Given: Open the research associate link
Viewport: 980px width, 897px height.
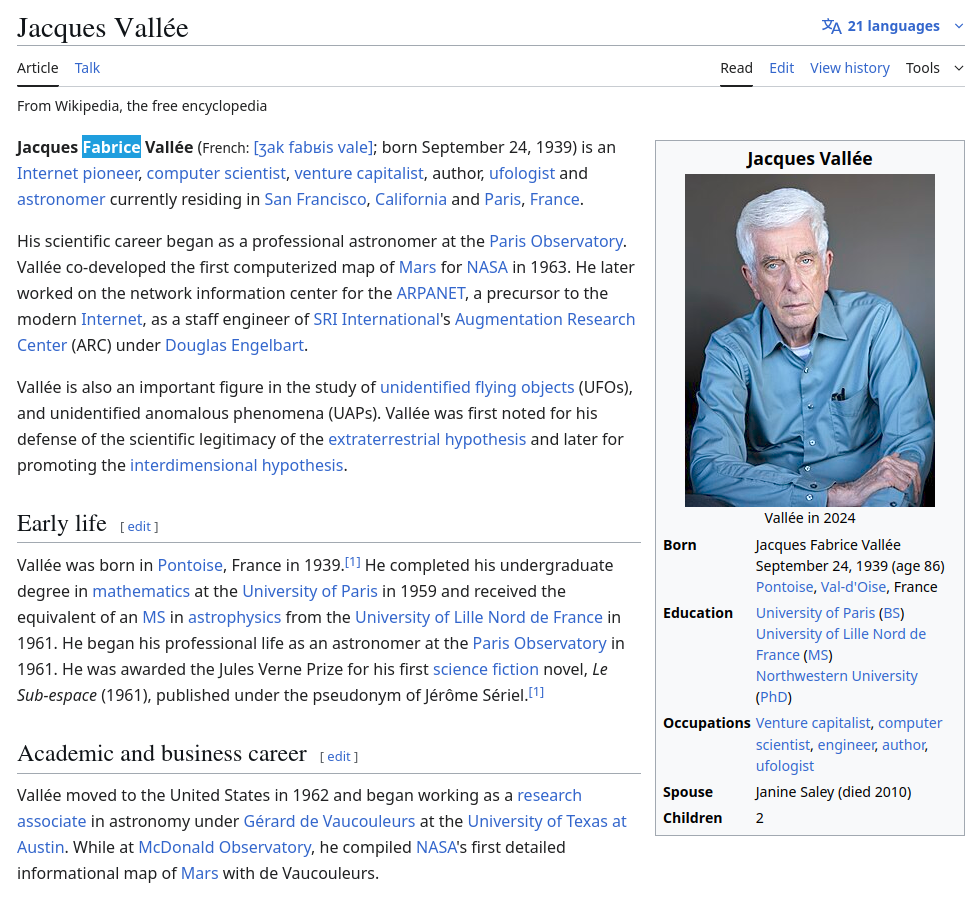Looking at the screenshot, I should 549,796.
